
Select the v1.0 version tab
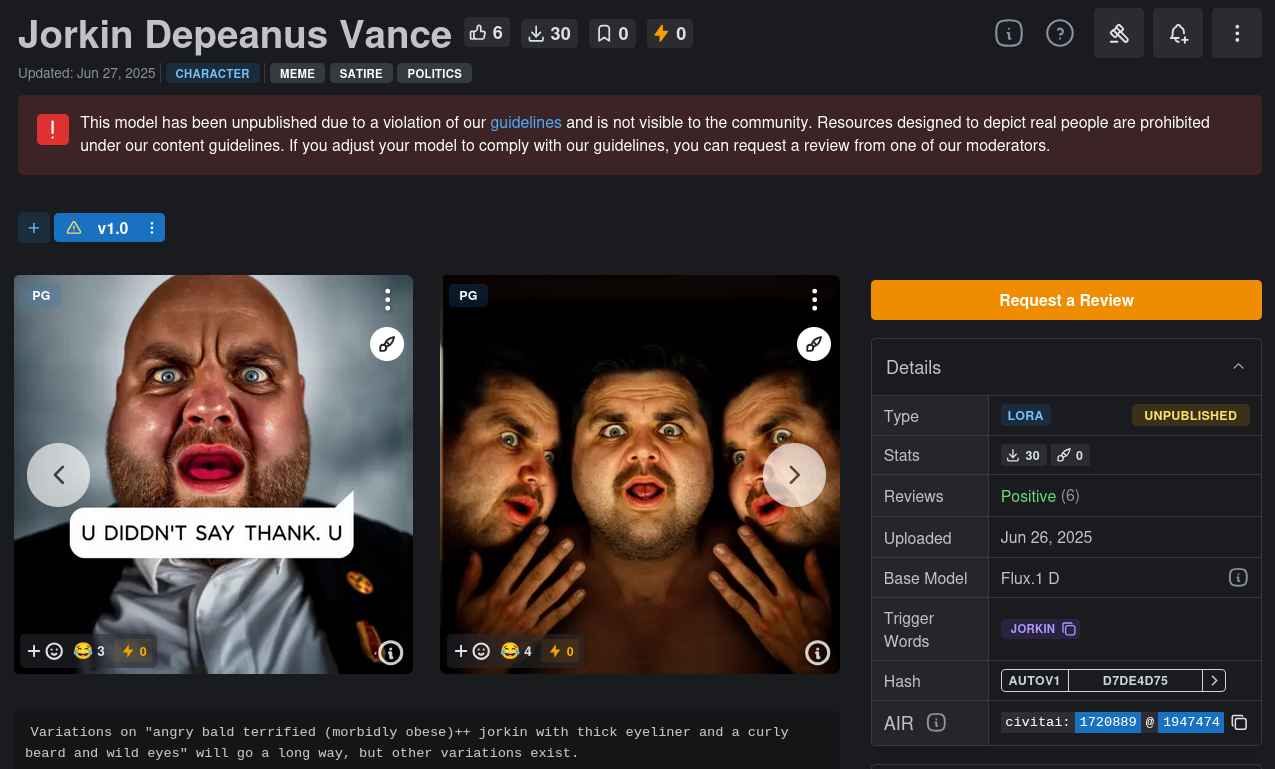point(109,228)
